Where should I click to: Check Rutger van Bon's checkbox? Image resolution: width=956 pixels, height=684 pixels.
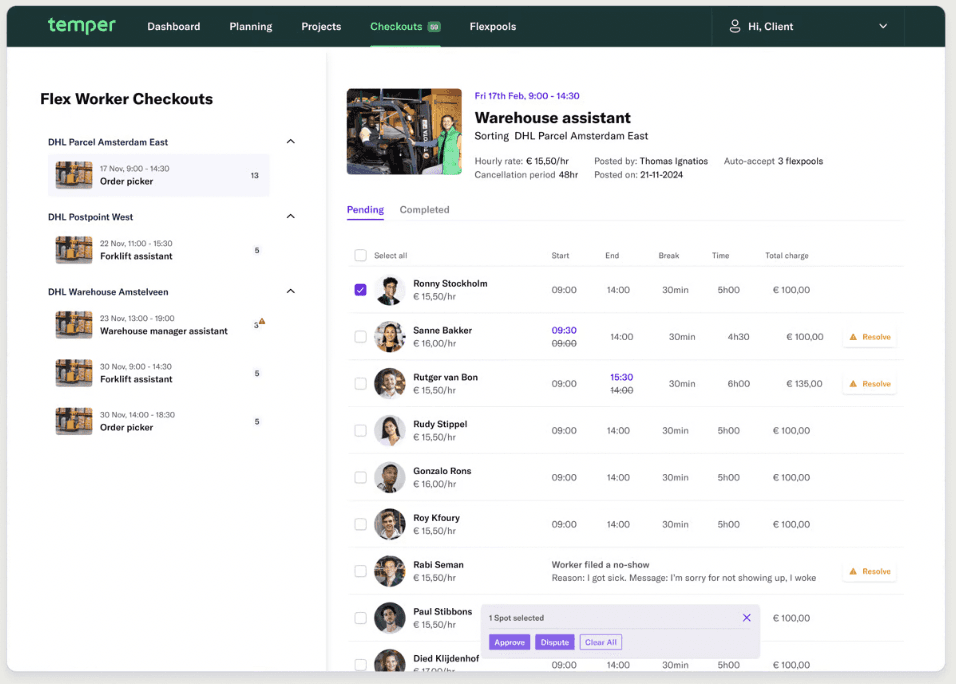click(360, 383)
